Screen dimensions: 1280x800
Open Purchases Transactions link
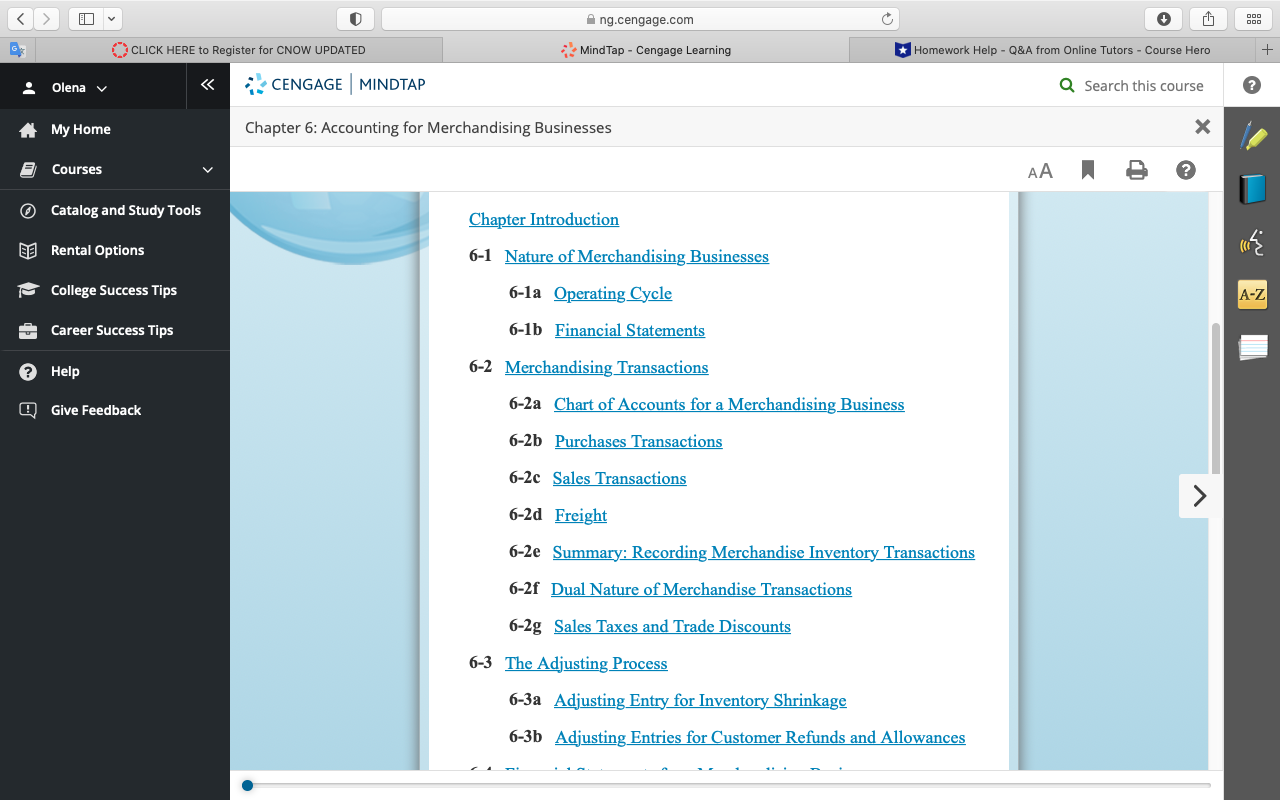638,441
